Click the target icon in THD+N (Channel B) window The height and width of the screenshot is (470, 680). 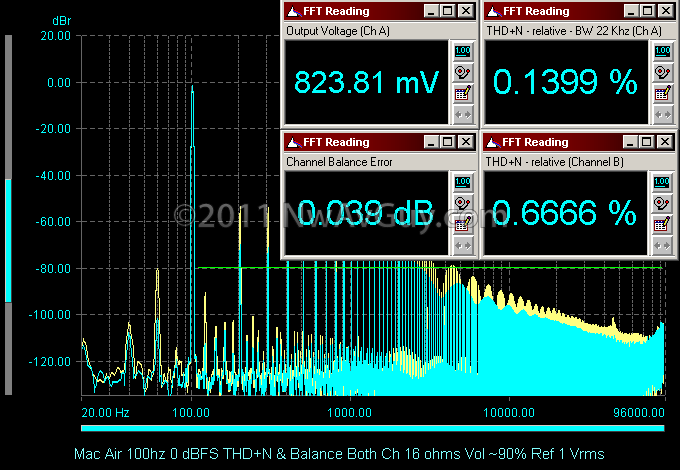[x=662, y=203]
